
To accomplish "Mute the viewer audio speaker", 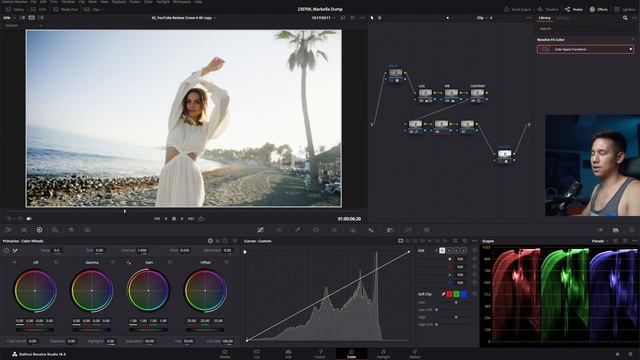I will click(29, 219).
